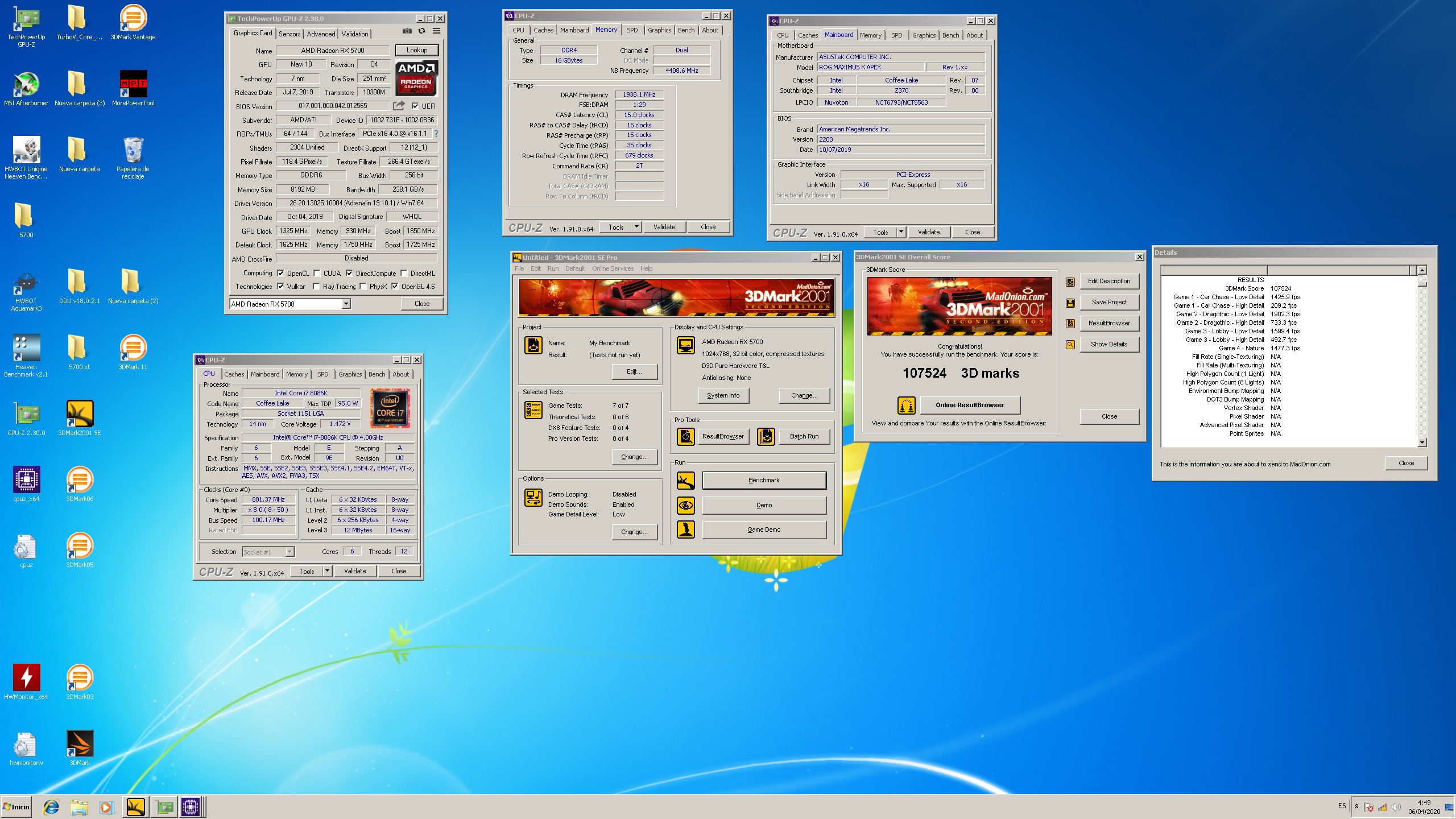
Task: Open HWMonitor_x64 desktop icon
Action: [x=26, y=682]
